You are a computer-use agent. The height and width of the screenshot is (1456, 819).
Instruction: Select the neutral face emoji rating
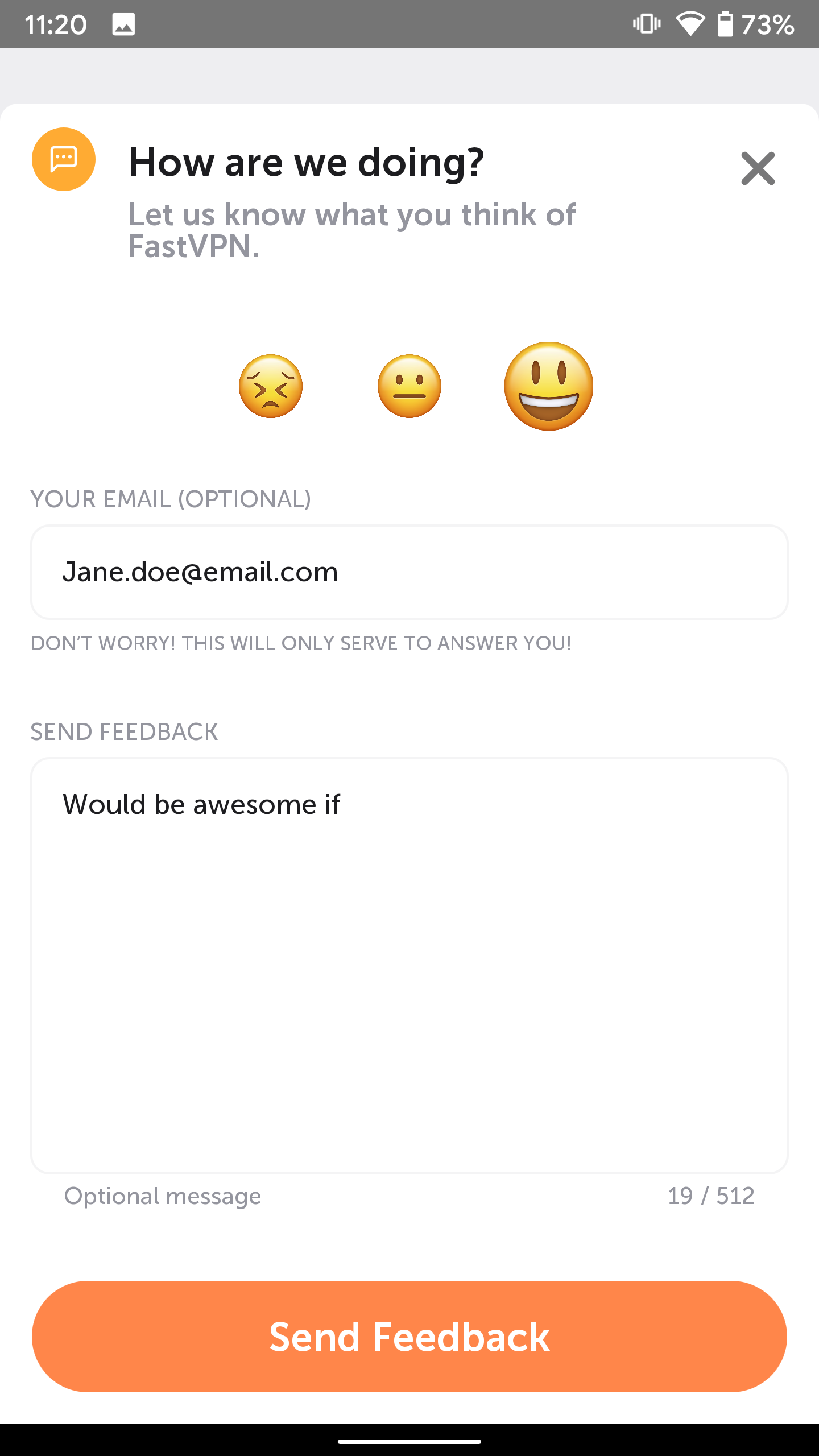409,386
